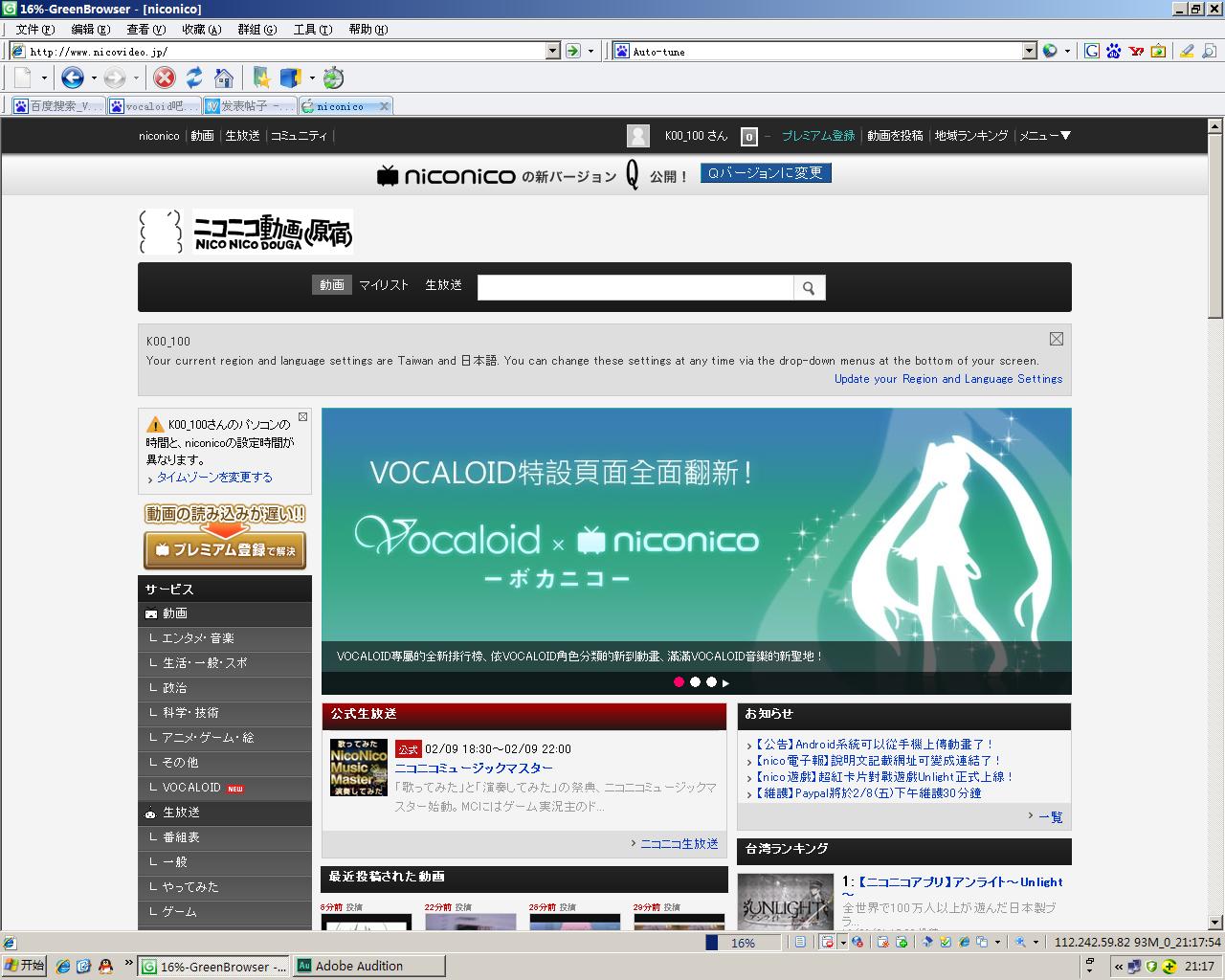This screenshot has width=1225, height=980.
Task: Refresh the page using the blue arrows icon
Action: (194, 78)
